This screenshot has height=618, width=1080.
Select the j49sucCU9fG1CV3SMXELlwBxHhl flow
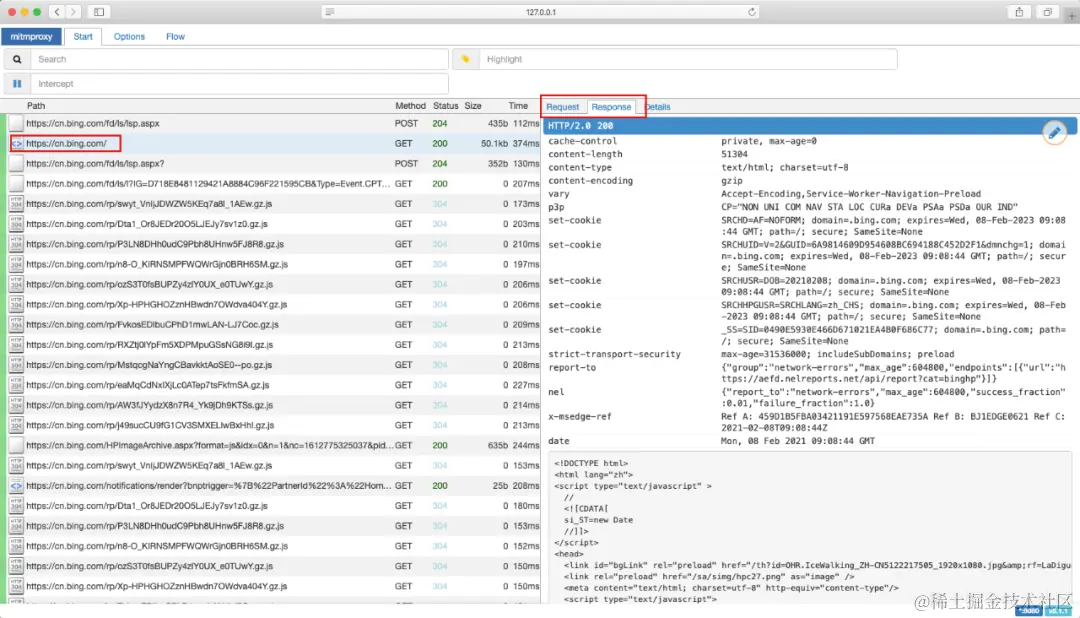click(x=274, y=425)
